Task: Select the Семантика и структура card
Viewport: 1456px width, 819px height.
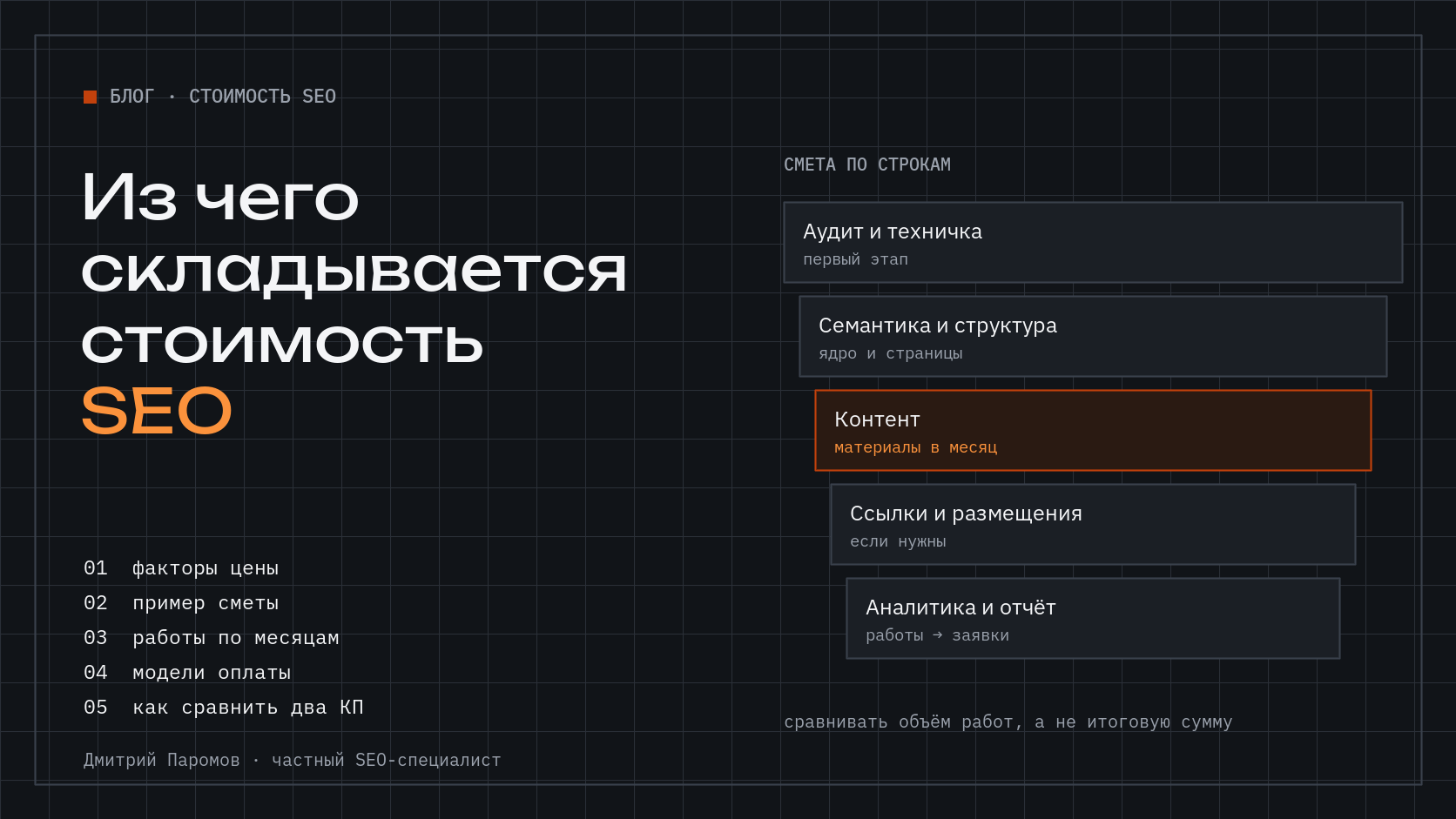Action: (1093, 337)
